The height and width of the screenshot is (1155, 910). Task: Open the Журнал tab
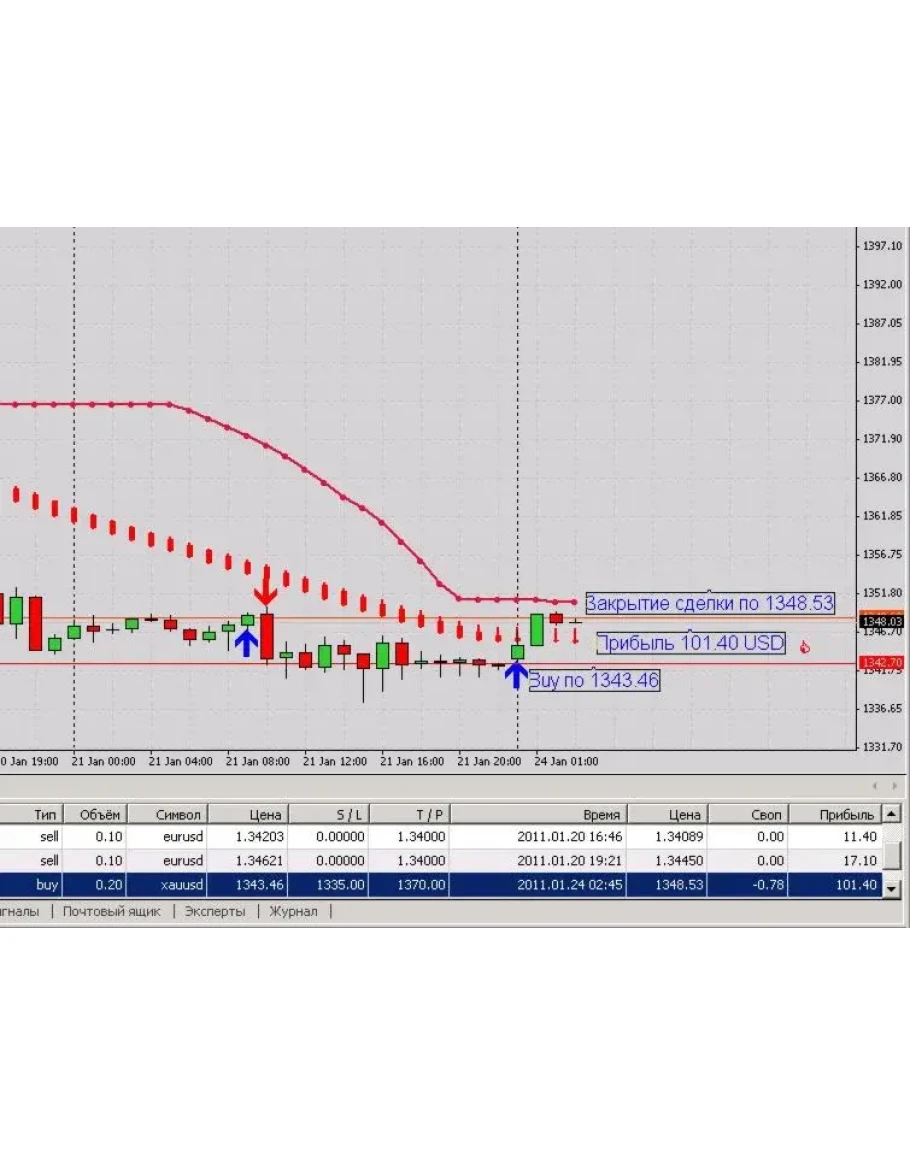[x=293, y=911]
